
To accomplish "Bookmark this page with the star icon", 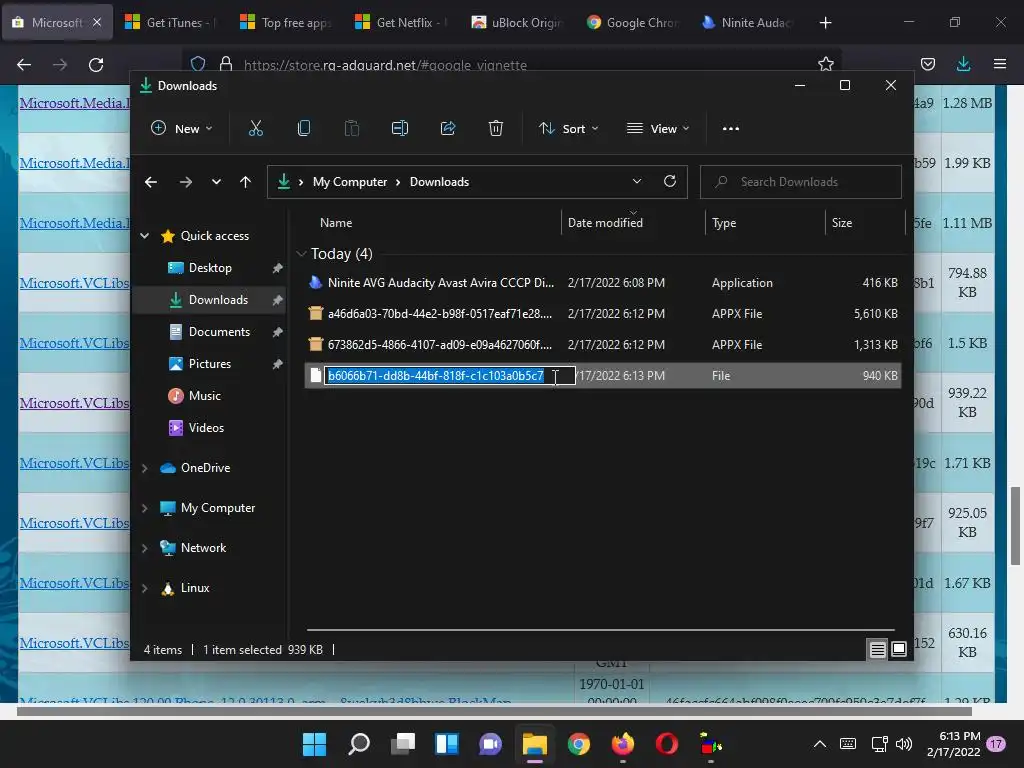I will [x=825, y=64].
